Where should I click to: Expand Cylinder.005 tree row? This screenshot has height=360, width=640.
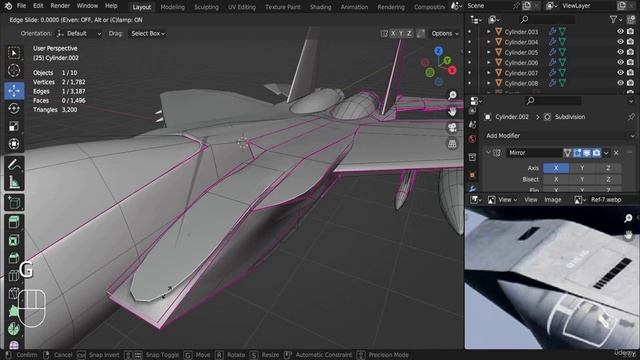tap(489, 52)
